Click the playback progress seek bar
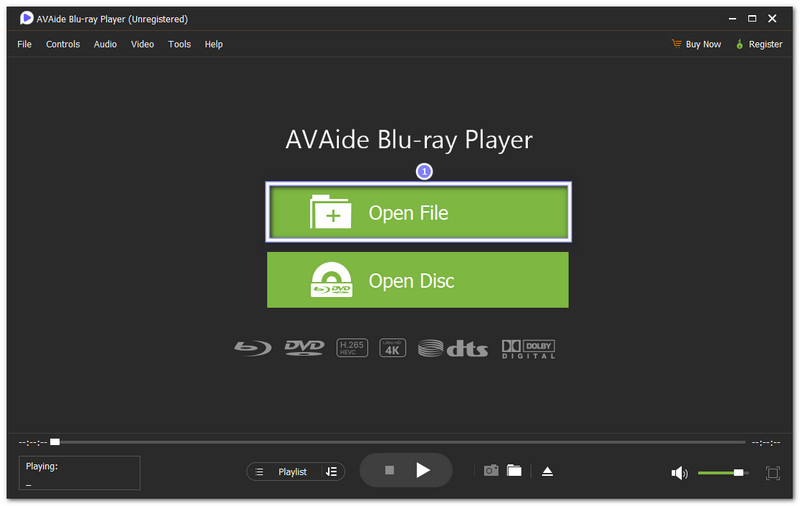Viewport: 800px width, 506px height. (x=400, y=441)
